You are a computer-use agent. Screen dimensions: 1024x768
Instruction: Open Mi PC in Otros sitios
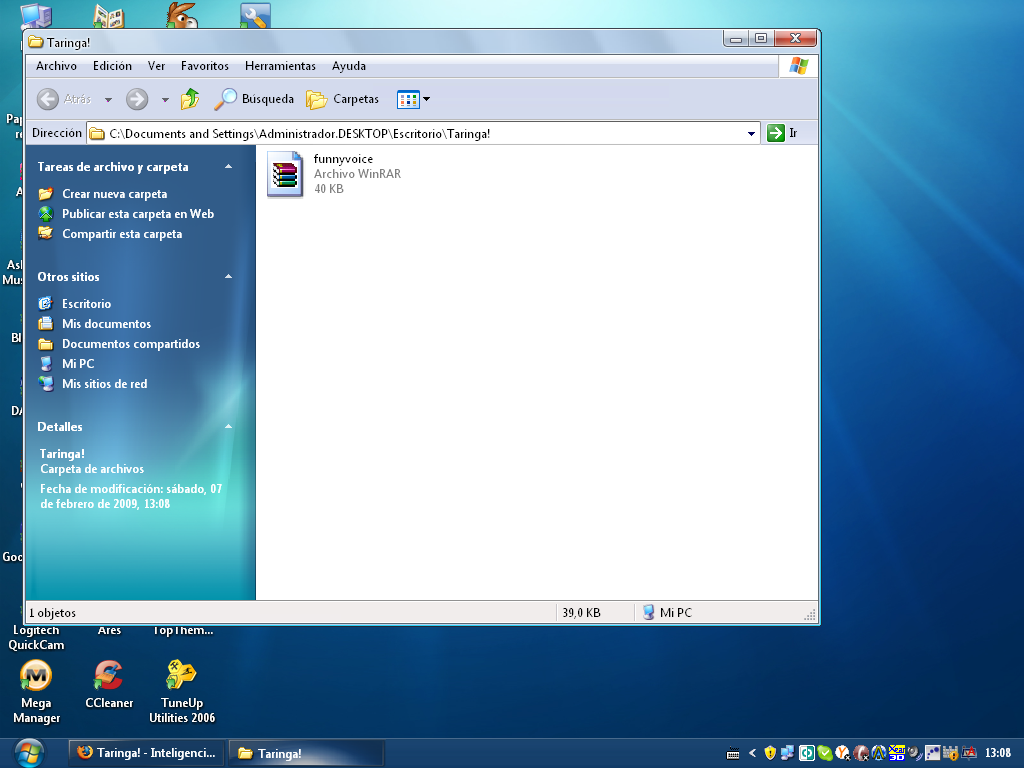(78, 364)
